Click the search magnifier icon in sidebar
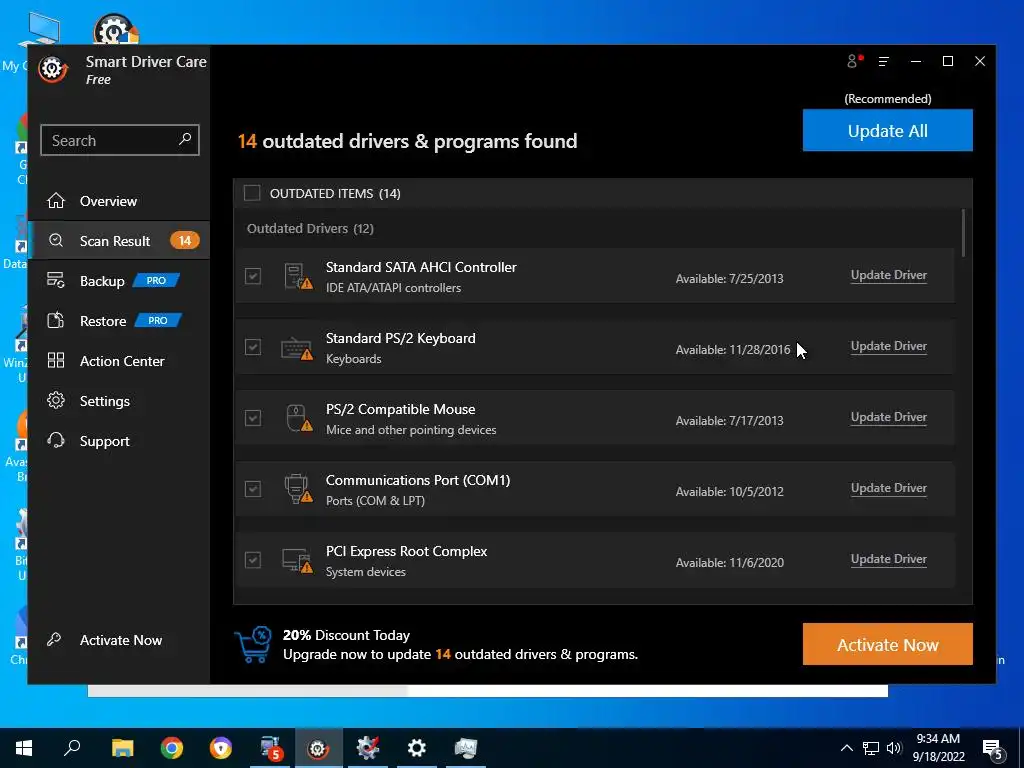 [185, 139]
